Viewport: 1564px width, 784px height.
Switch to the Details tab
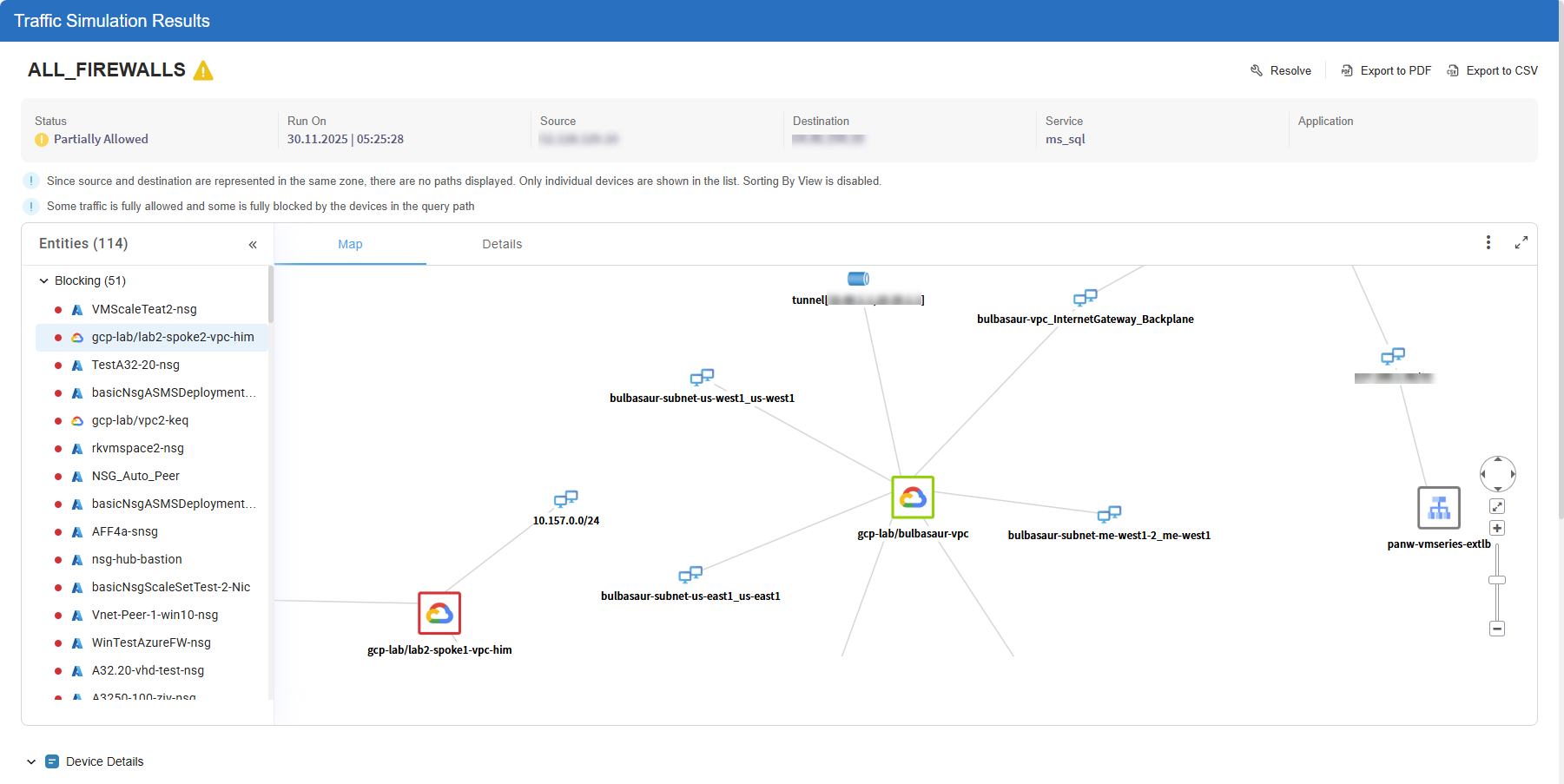[502, 245]
